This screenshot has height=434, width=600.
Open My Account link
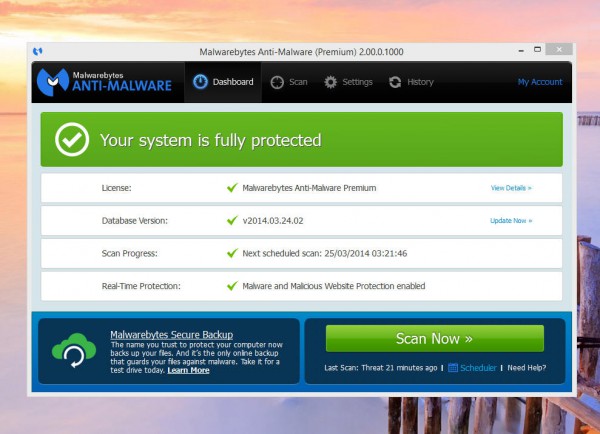[x=540, y=82]
